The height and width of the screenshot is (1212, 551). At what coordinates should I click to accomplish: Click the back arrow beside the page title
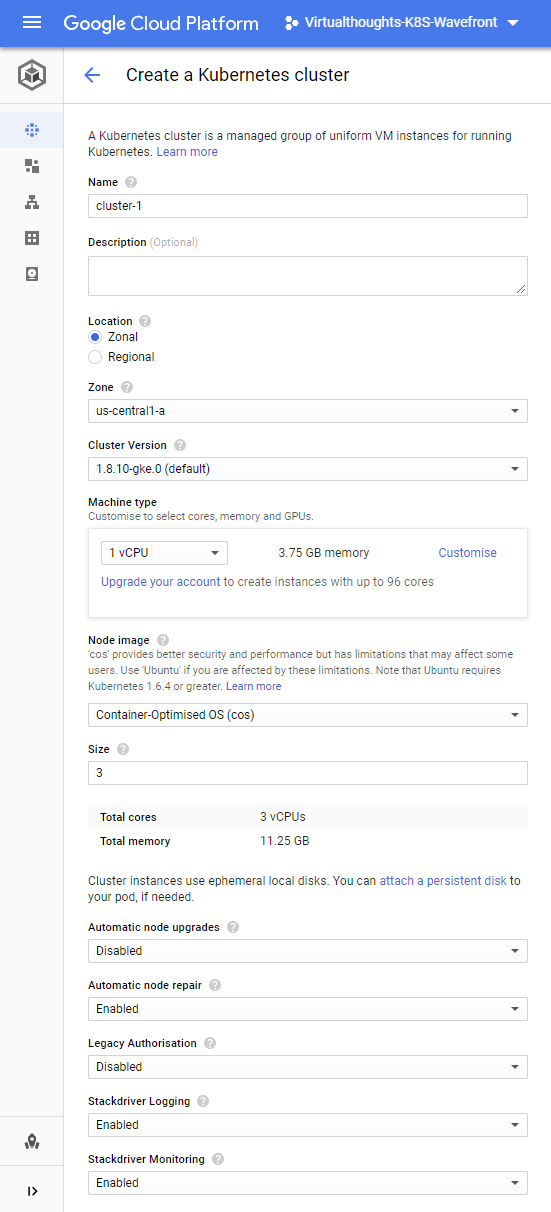(92, 75)
